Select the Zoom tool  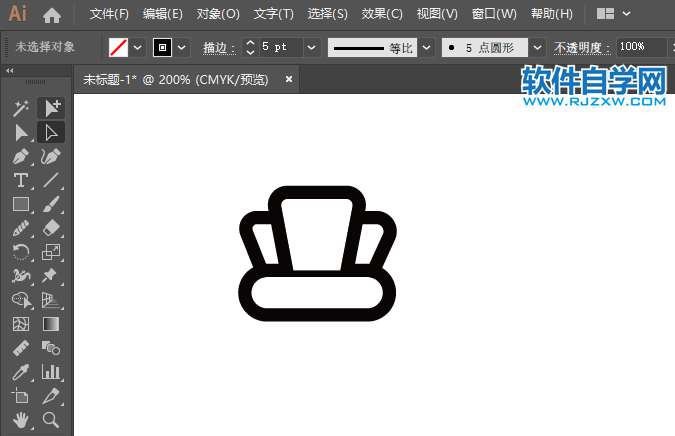pos(50,421)
